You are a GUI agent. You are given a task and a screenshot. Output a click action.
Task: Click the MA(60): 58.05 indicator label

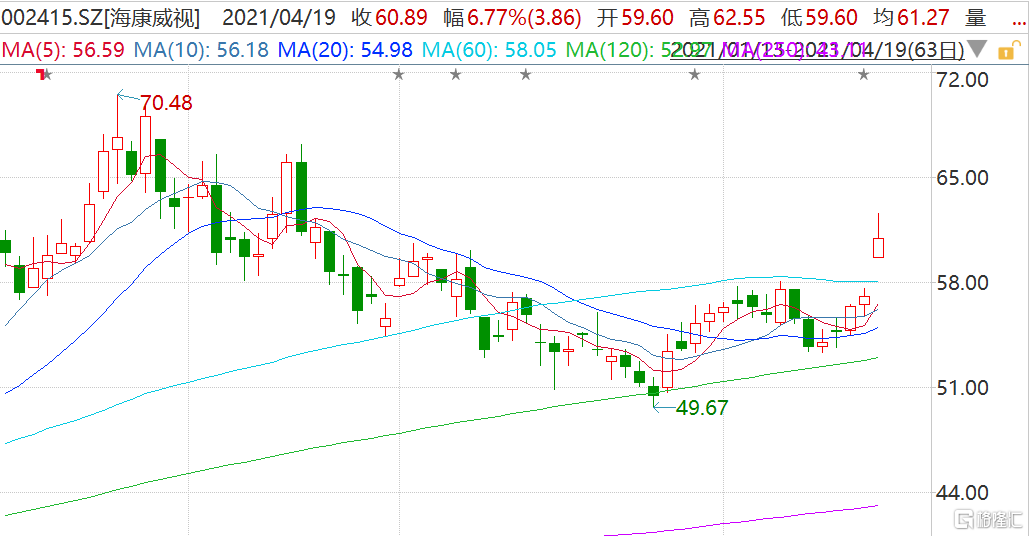(x=489, y=50)
